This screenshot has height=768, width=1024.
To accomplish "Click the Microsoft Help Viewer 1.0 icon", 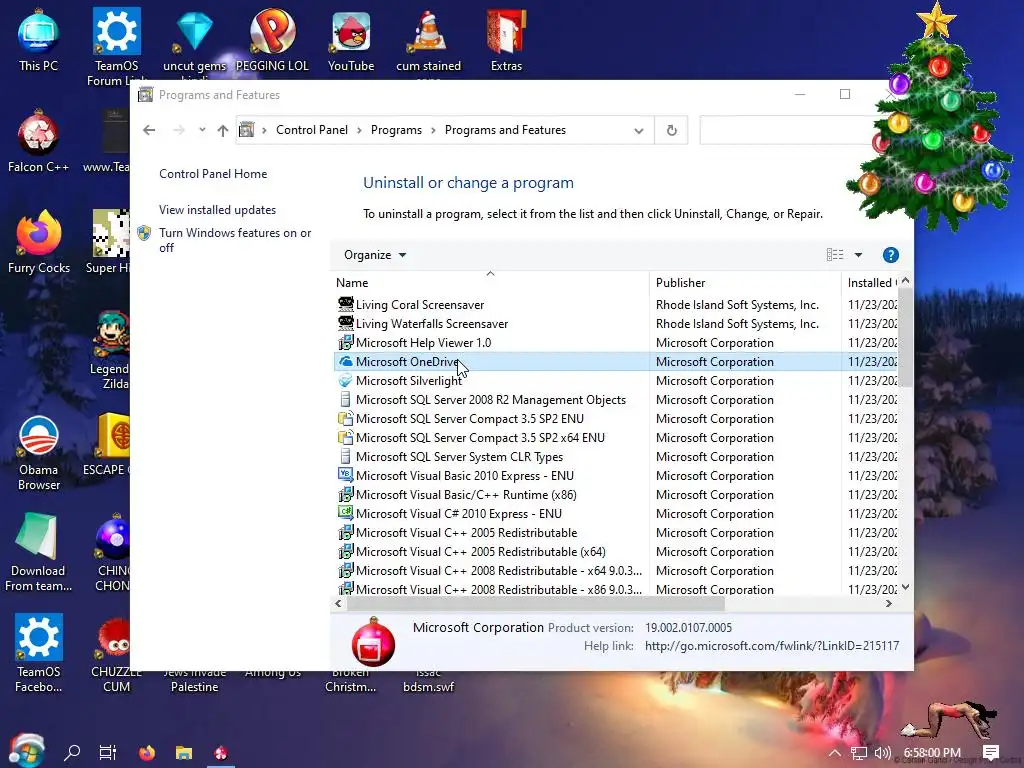I will pos(345,342).
